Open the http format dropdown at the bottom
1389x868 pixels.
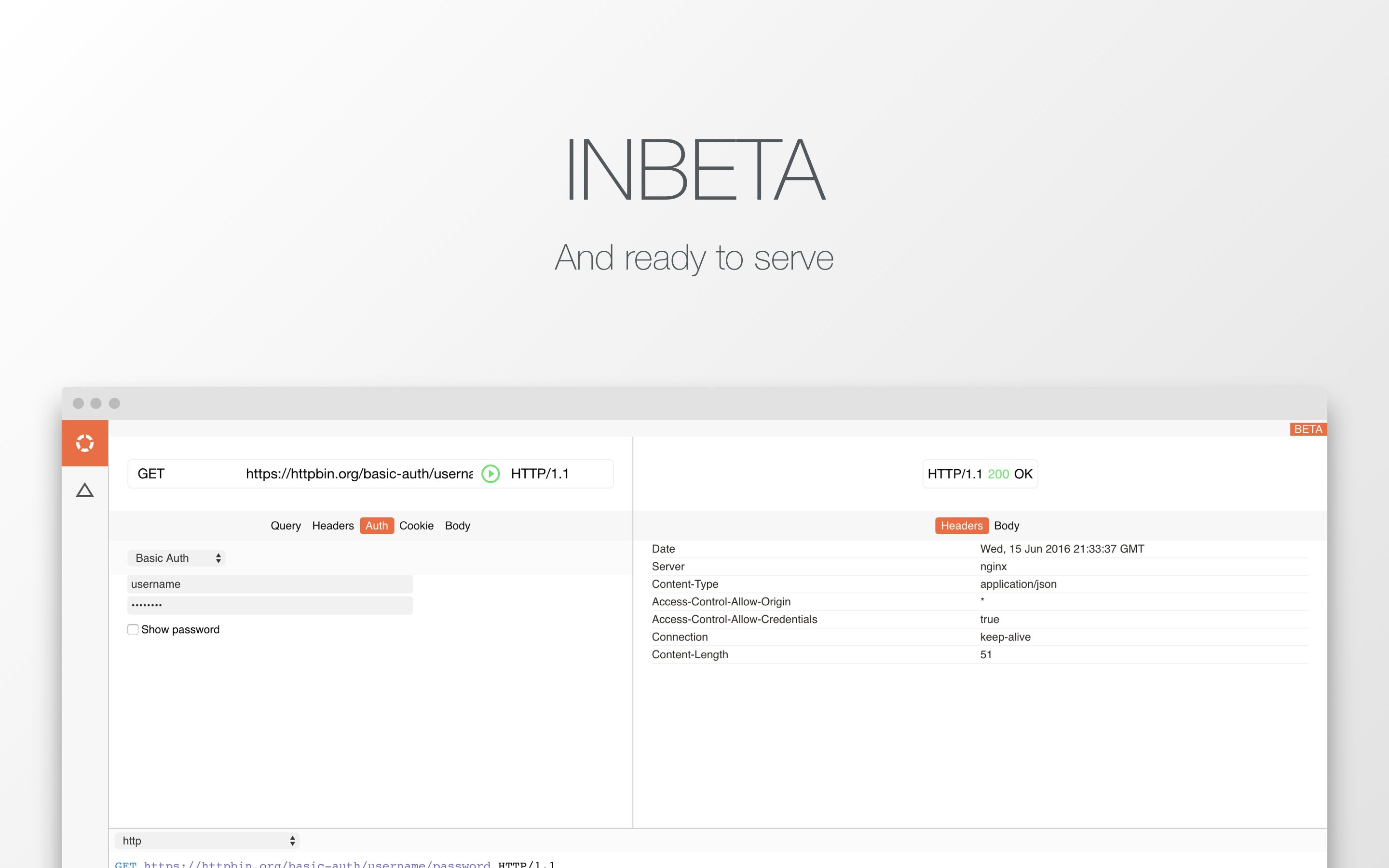[207, 841]
